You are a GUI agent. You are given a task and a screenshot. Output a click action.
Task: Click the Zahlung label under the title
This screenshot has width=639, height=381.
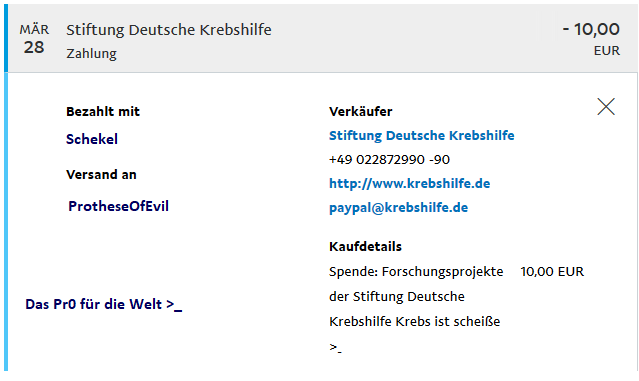pos(91,53)
